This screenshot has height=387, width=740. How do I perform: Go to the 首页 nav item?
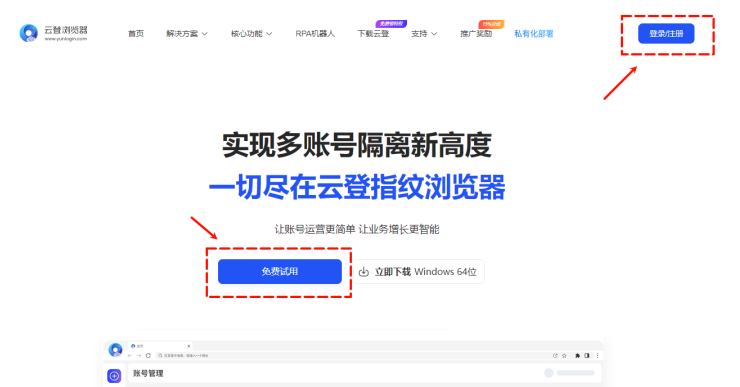tap(136, 34)
